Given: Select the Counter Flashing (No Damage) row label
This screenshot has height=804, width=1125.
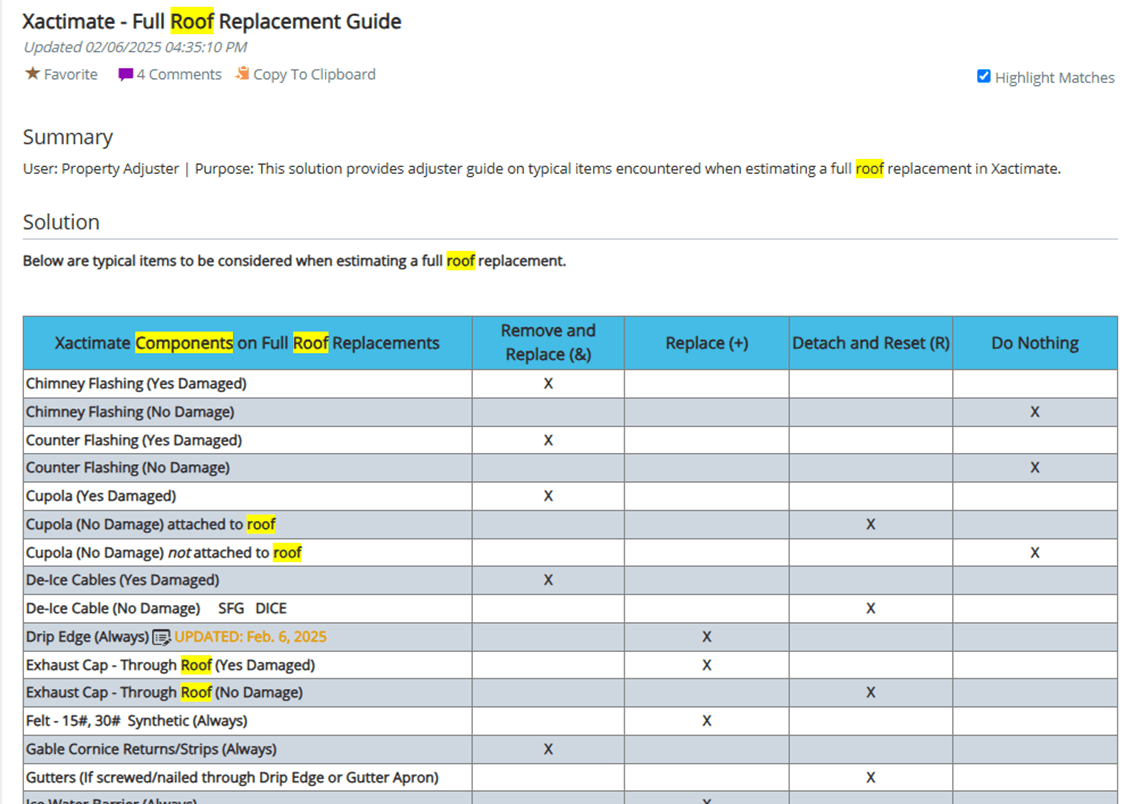Looking at the screenshot, I should click(128, 468).
